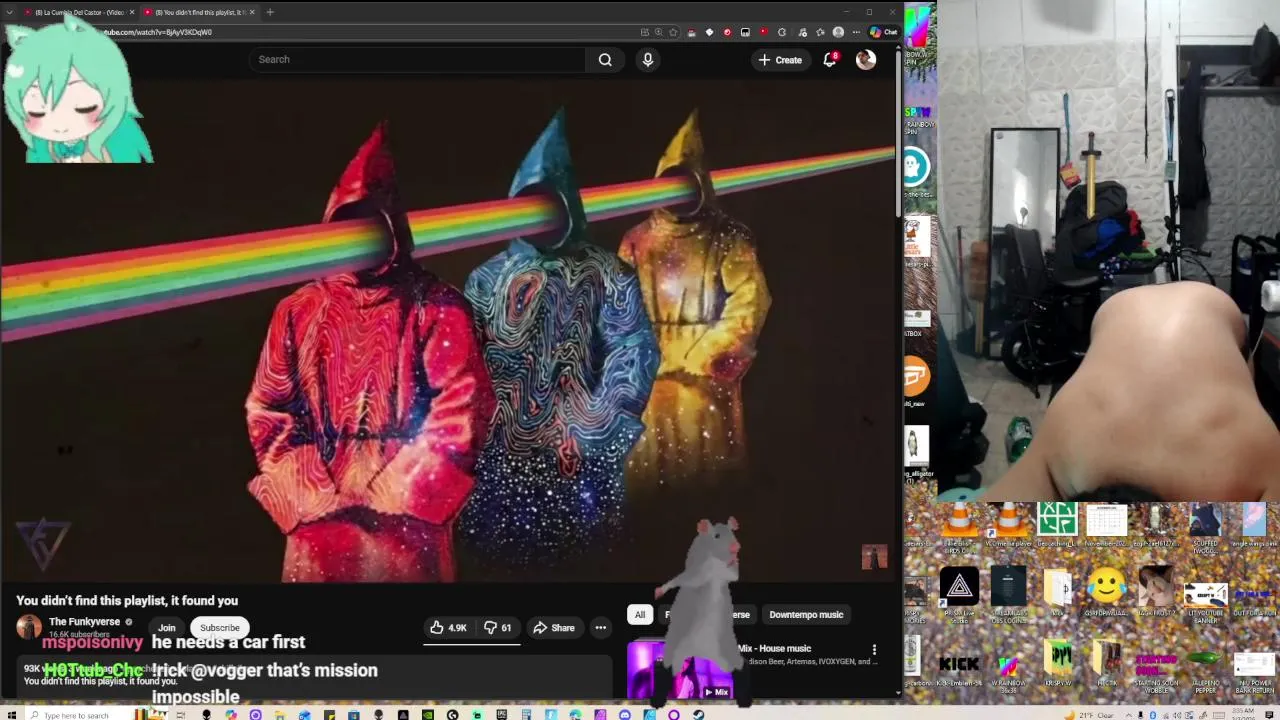Open Mix - House music options menu
Viewport: 1280px width, 720px height.
pos(874,650)
